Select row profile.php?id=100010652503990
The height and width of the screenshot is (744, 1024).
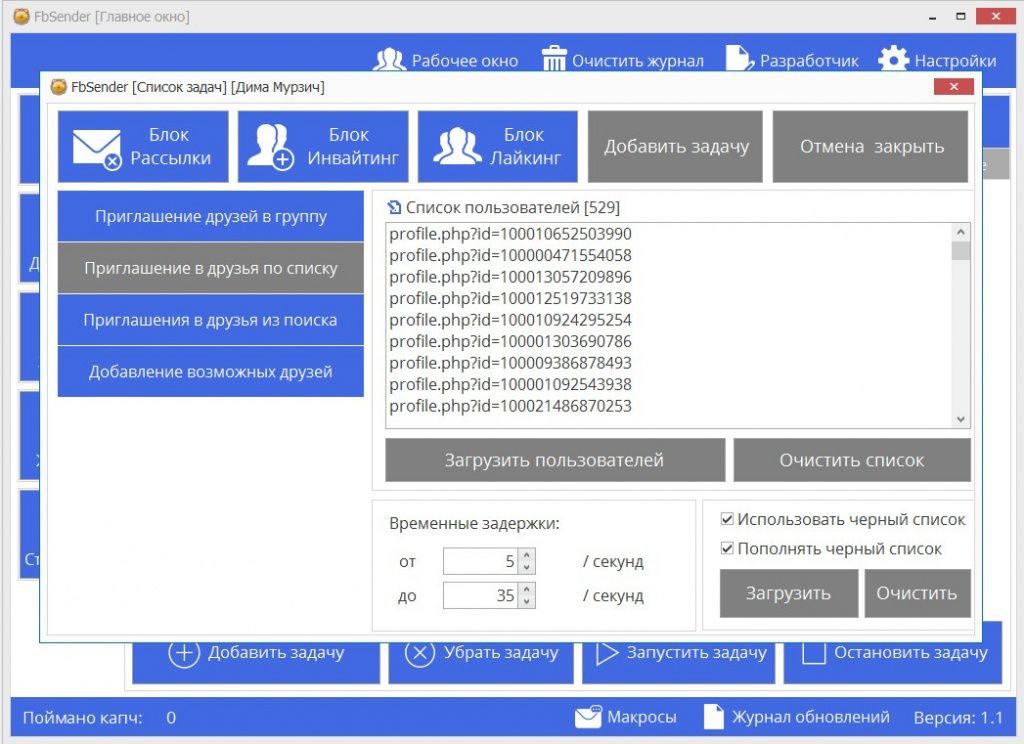669,234
